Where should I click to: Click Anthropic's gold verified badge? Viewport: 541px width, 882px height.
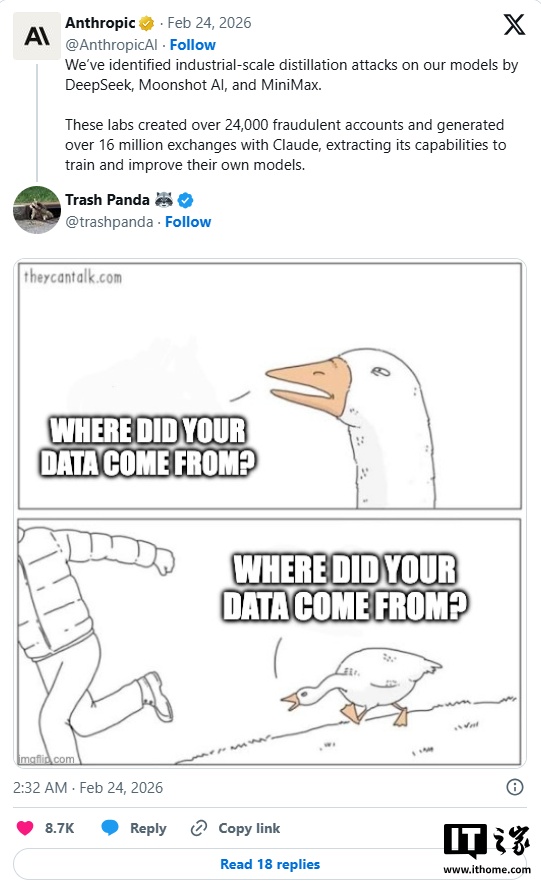click(146, 23)
